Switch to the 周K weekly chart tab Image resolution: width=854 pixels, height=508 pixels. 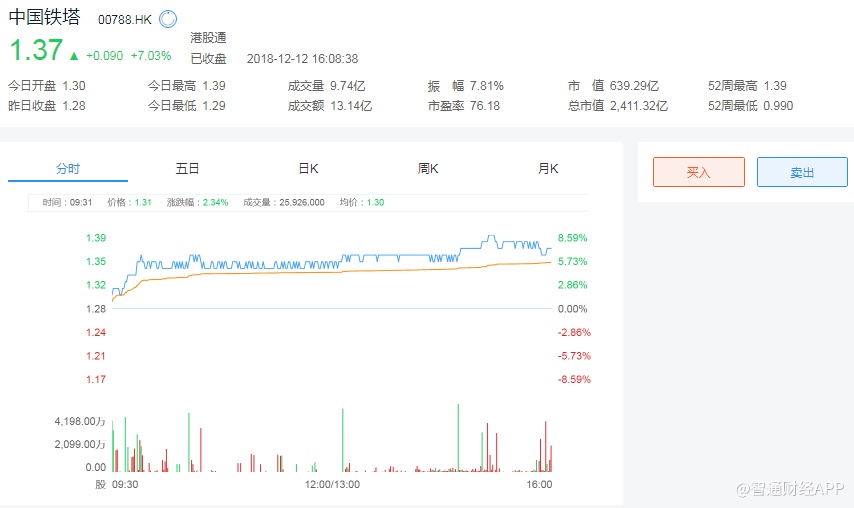[x=428, y=169]
